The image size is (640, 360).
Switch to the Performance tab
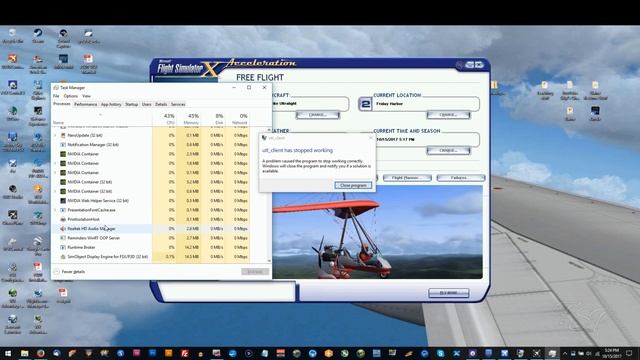86,104
